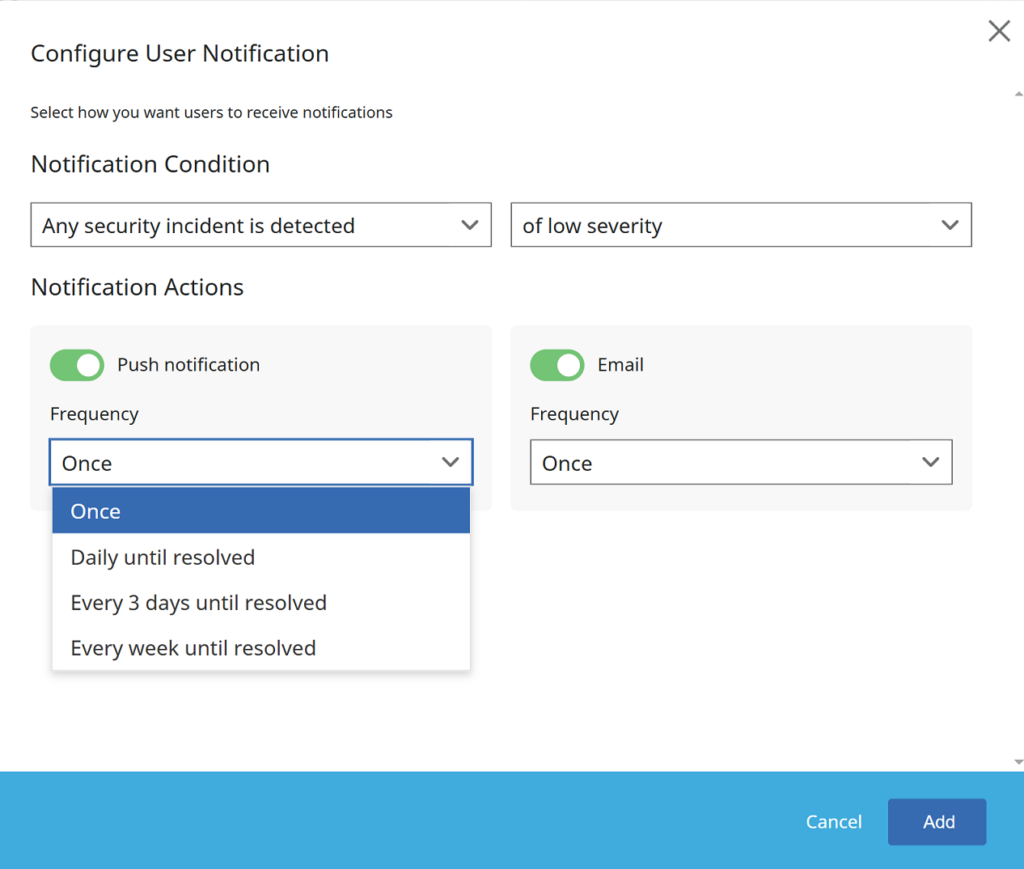Click the Add button

pyautogui.click(x=937, y=822)
